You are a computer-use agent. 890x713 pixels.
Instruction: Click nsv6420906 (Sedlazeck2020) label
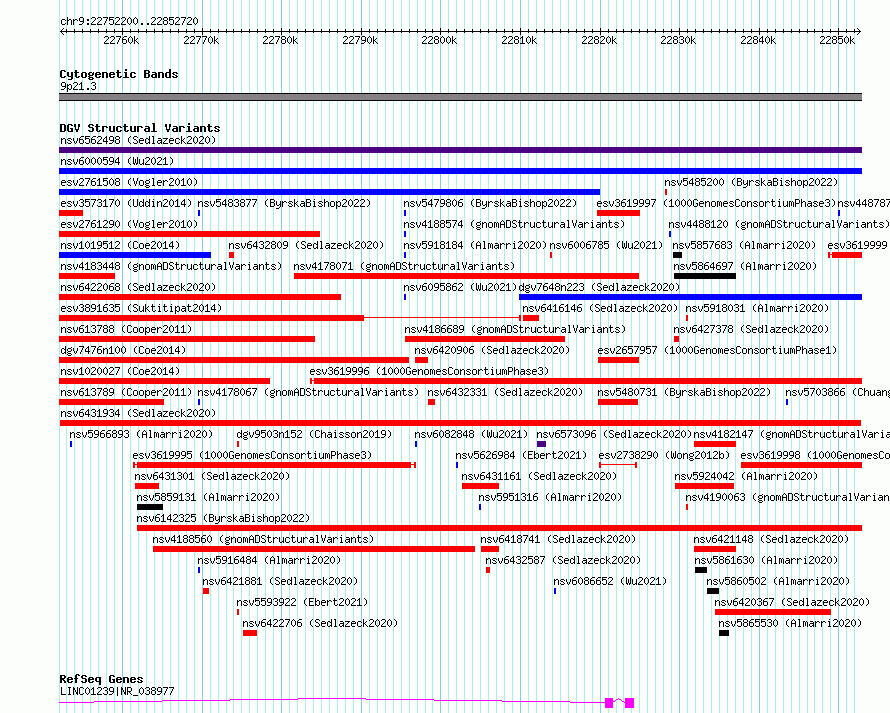tap(492, 350)
